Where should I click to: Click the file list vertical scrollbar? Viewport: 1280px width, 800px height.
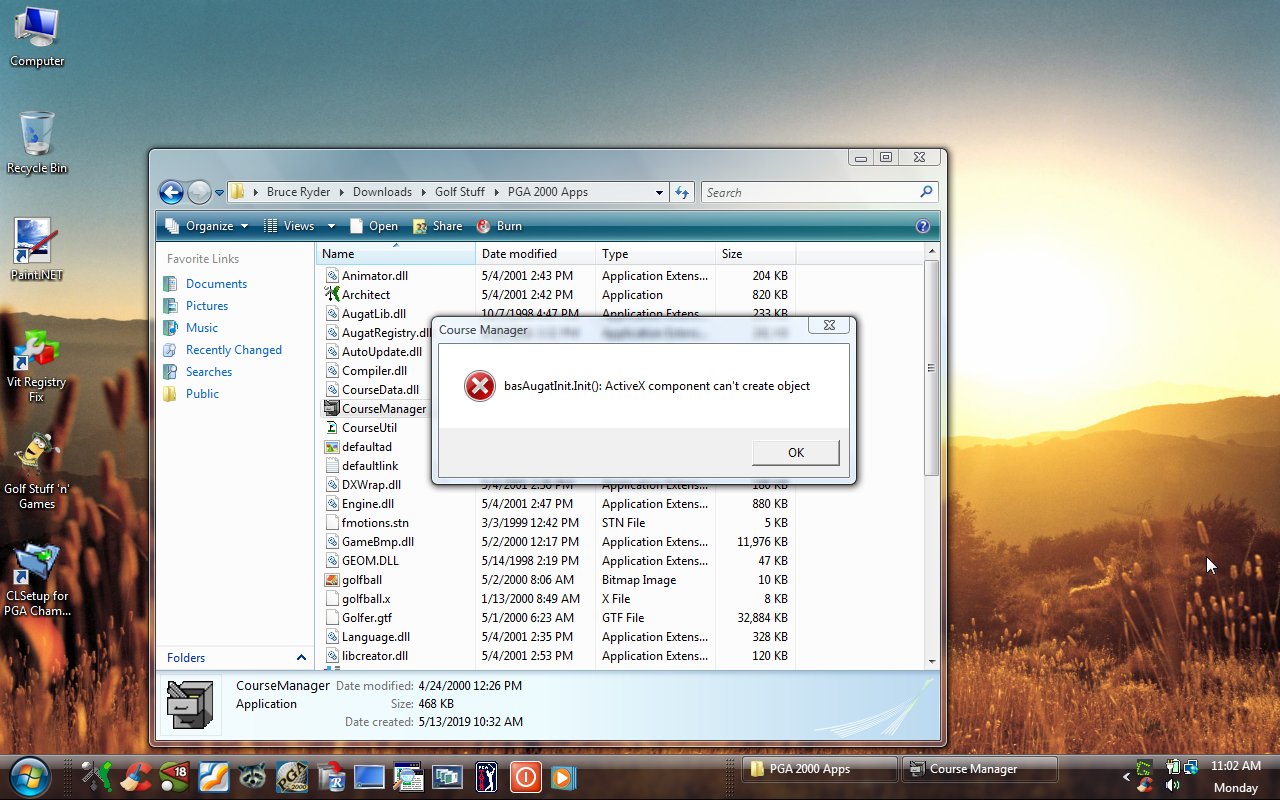tap(932, 368)
